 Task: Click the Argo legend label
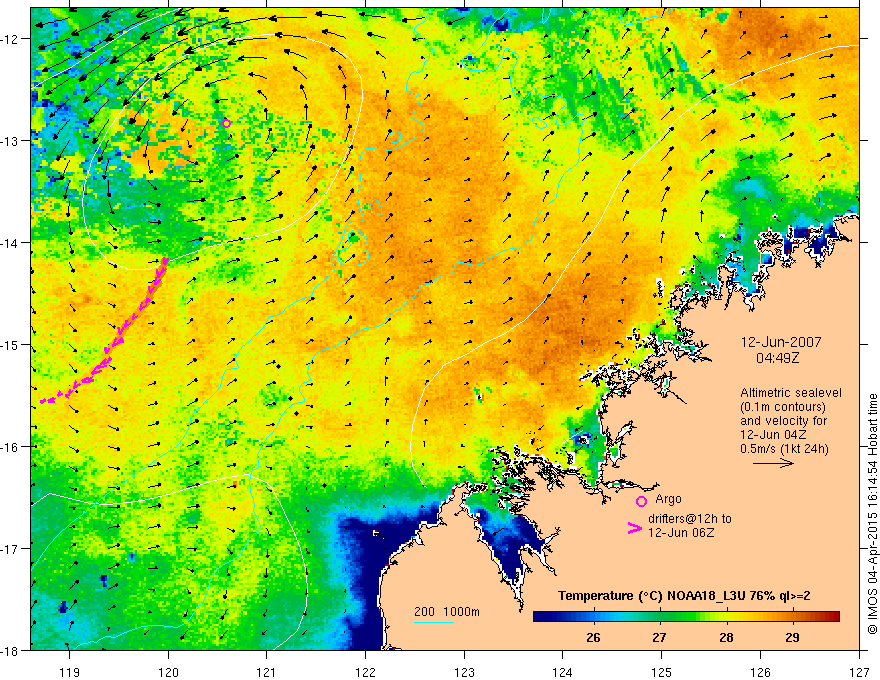668,499
